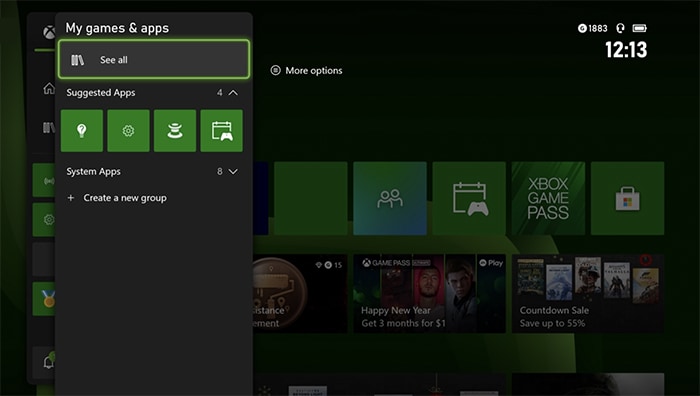Select the Xbox logo tab in the guide
The width and height of the screenshot is (700, 396).
click(49, 33)
